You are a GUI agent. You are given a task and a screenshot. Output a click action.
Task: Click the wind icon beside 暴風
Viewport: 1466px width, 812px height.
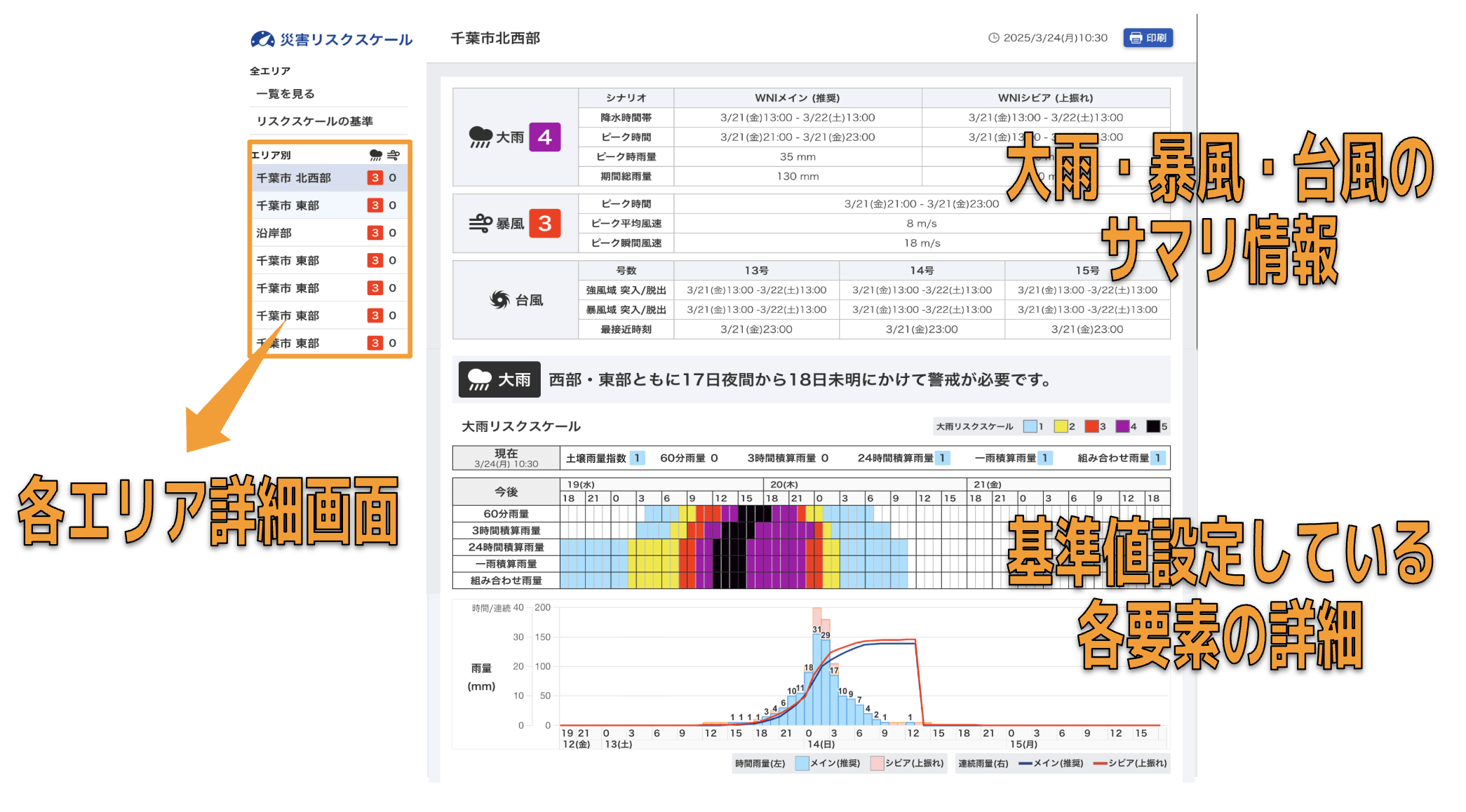coord(480,224)
